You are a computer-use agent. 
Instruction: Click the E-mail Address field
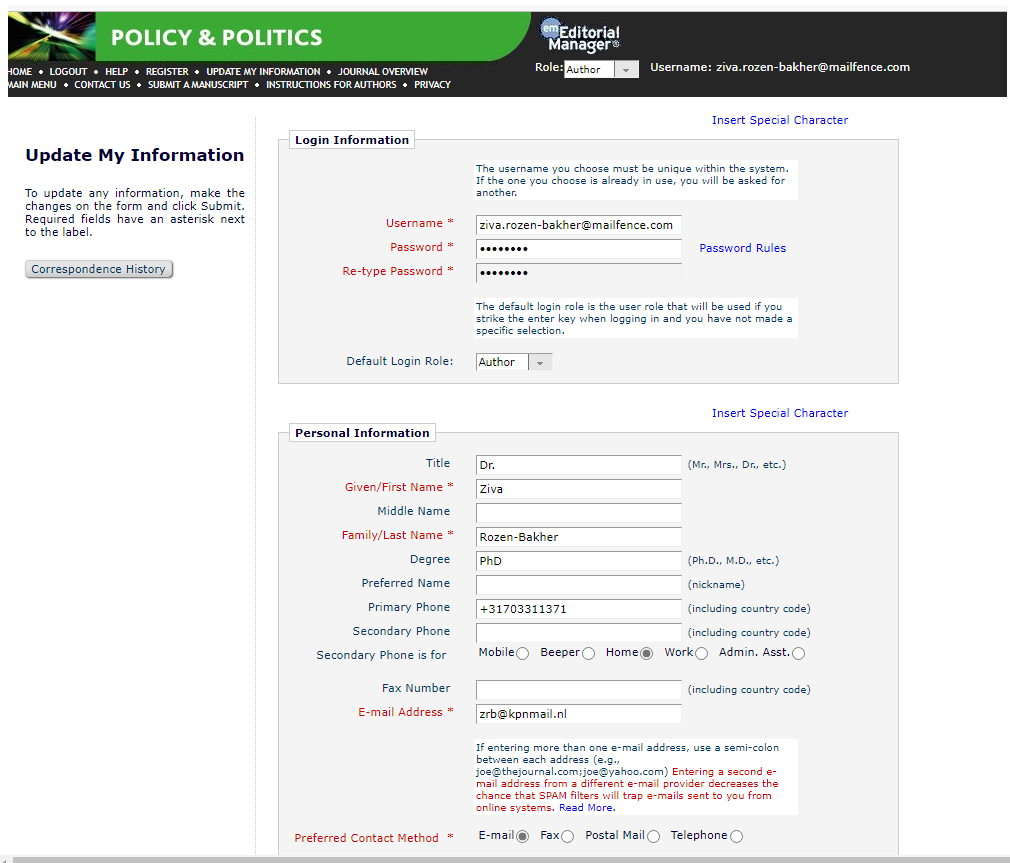click(x=578, y=714)
